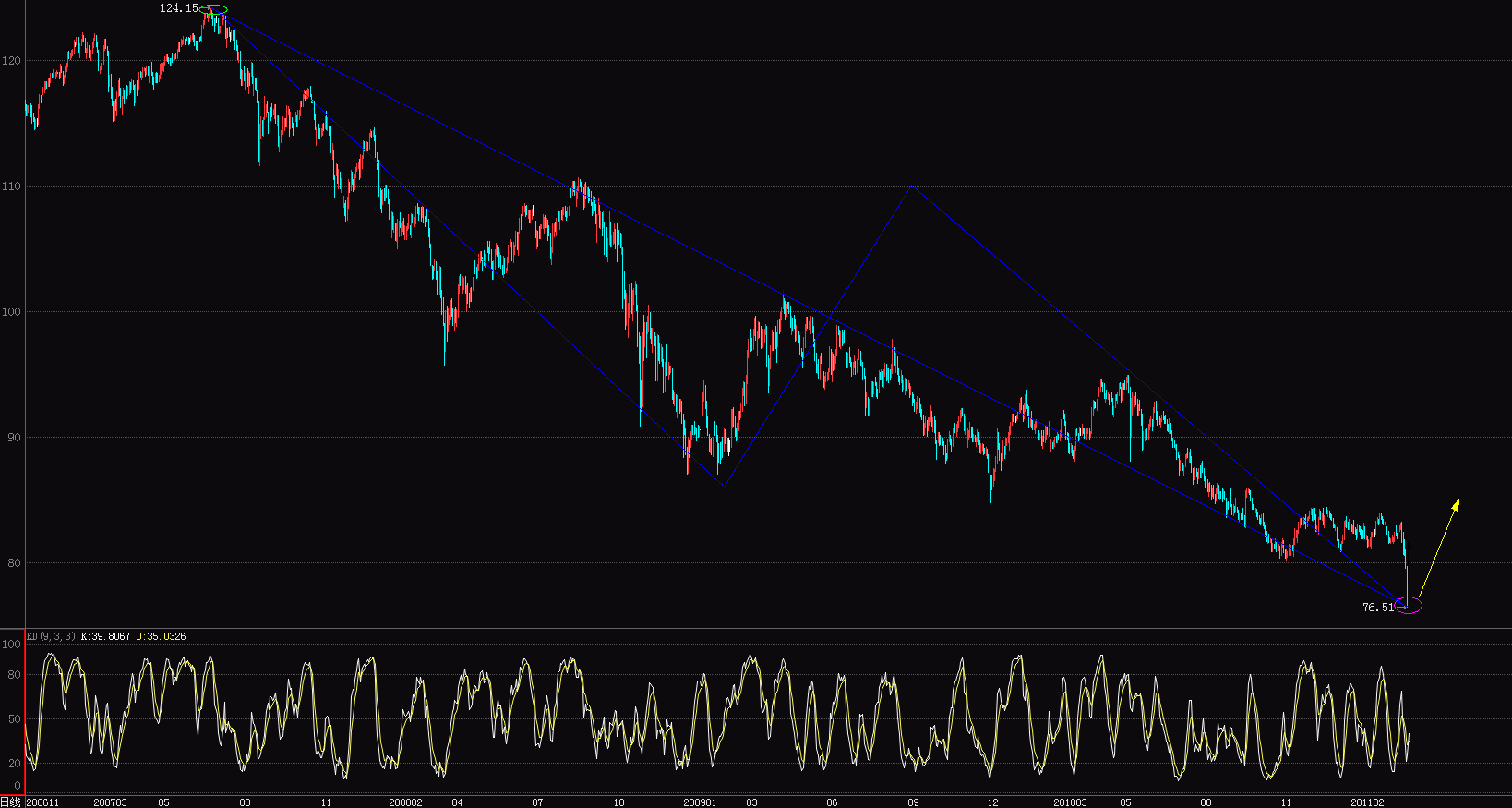Screen dimensions: 1512x808
Task: Click the 124.15 high price label
Action: (179, 8)
